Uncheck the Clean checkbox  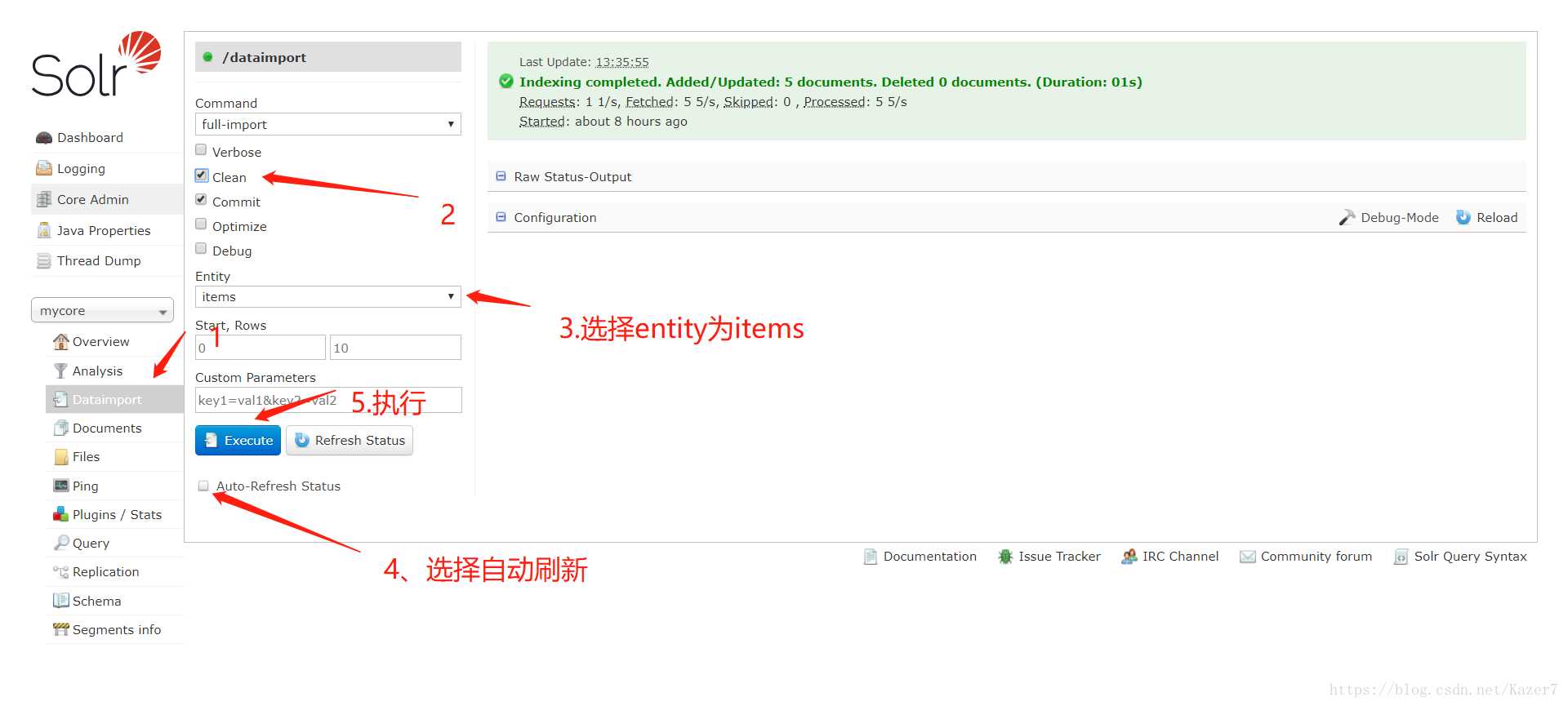[201, 175]
